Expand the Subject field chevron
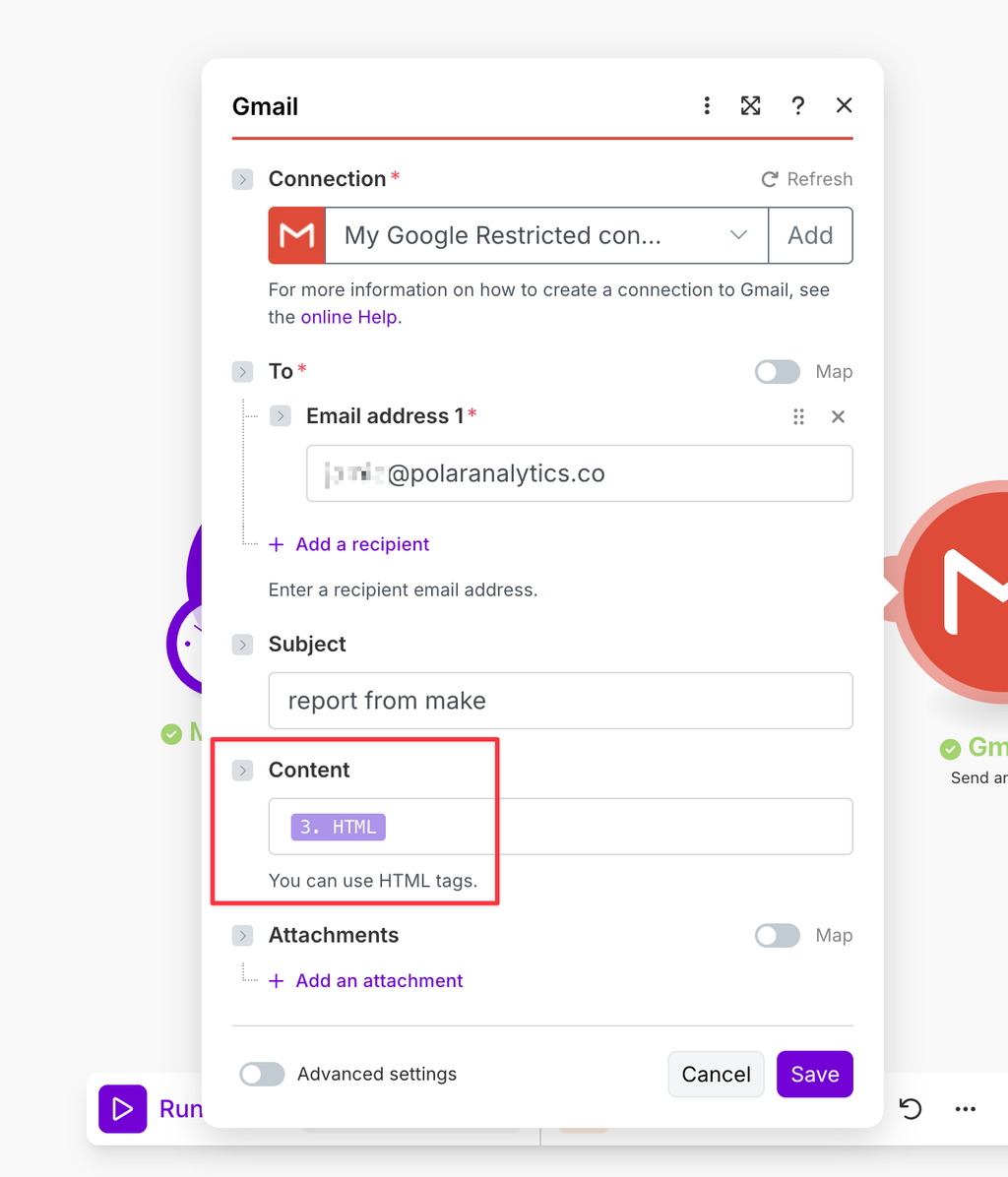 (x=242, y=645)
